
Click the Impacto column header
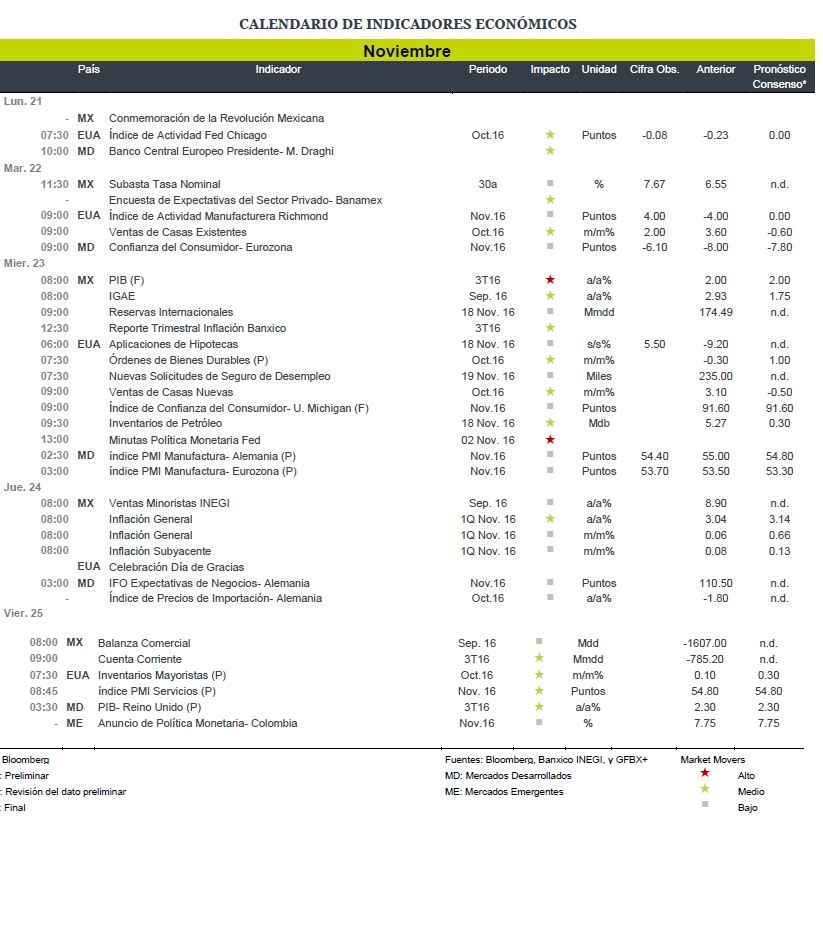[x=550, y=69]
